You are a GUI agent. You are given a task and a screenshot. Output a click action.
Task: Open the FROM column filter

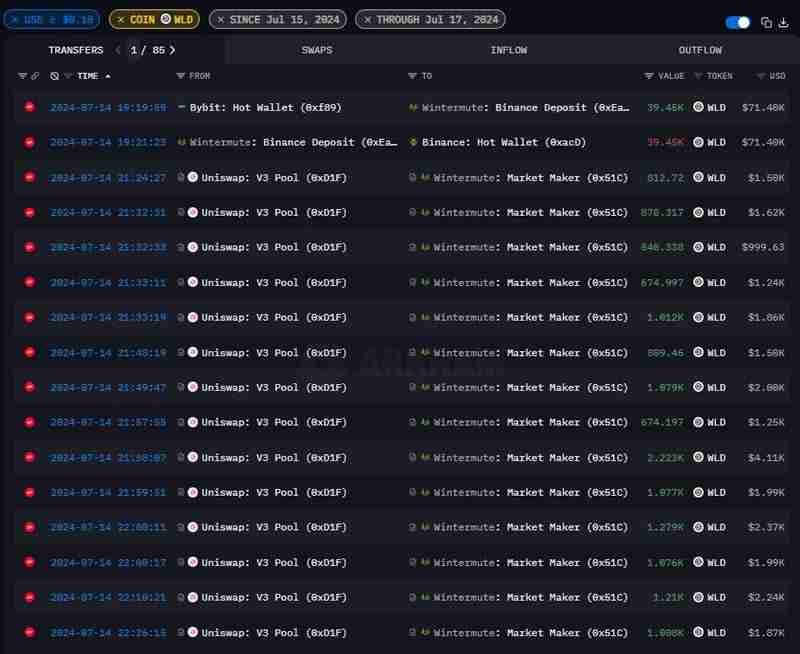pyautogui.click(x=181, y=76)
